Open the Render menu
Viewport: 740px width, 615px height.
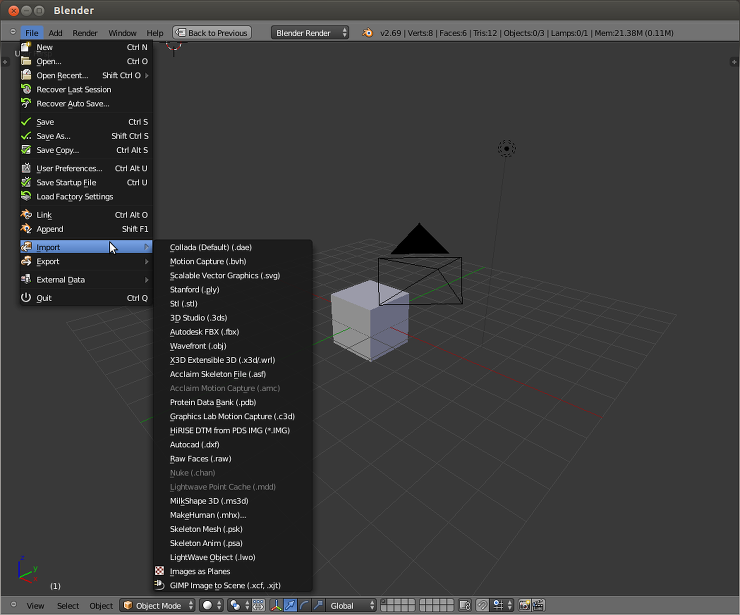pyautogui.click(x=85, y=33)
